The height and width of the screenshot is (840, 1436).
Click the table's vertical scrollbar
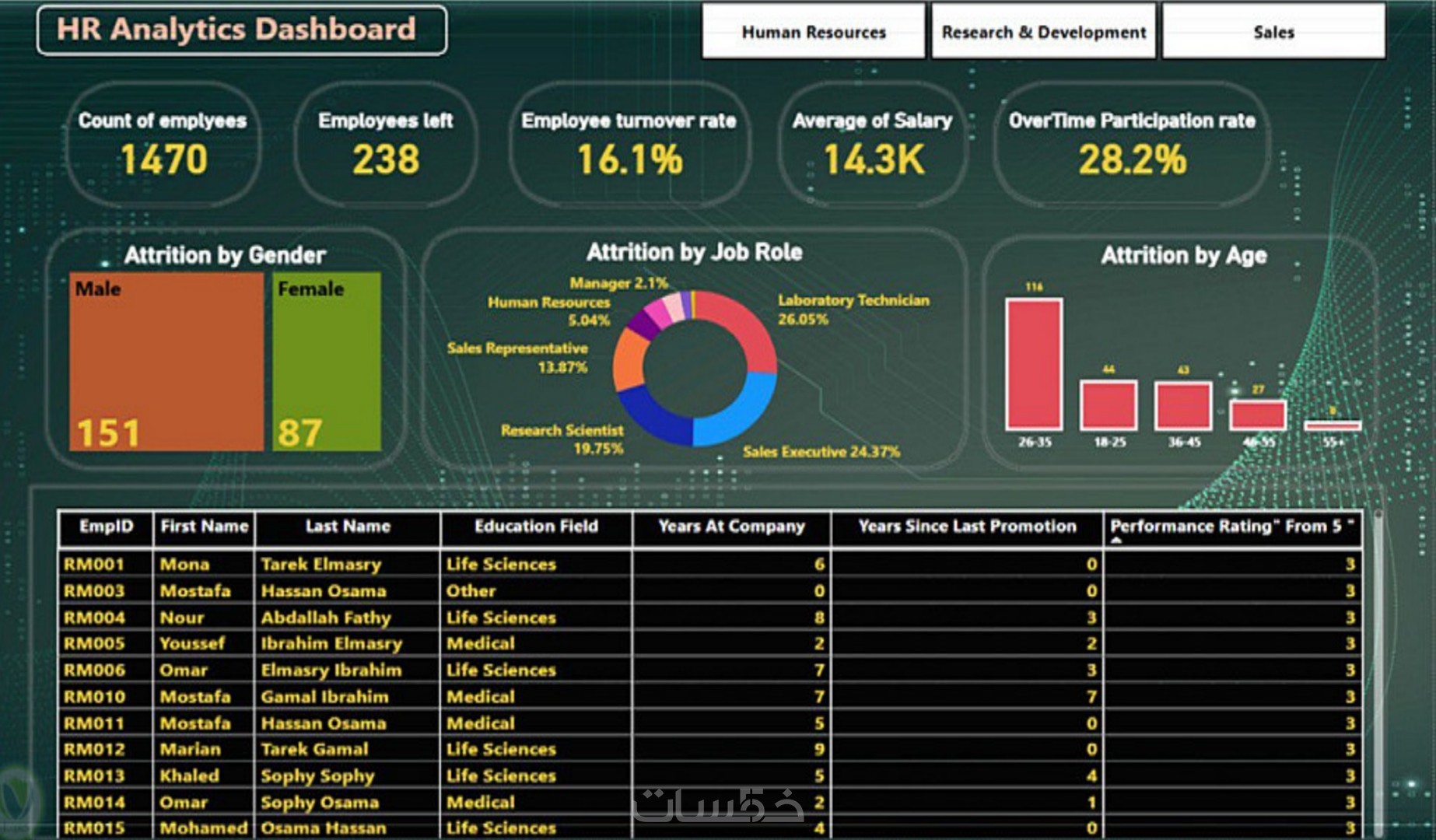(x=1377, y=673)
